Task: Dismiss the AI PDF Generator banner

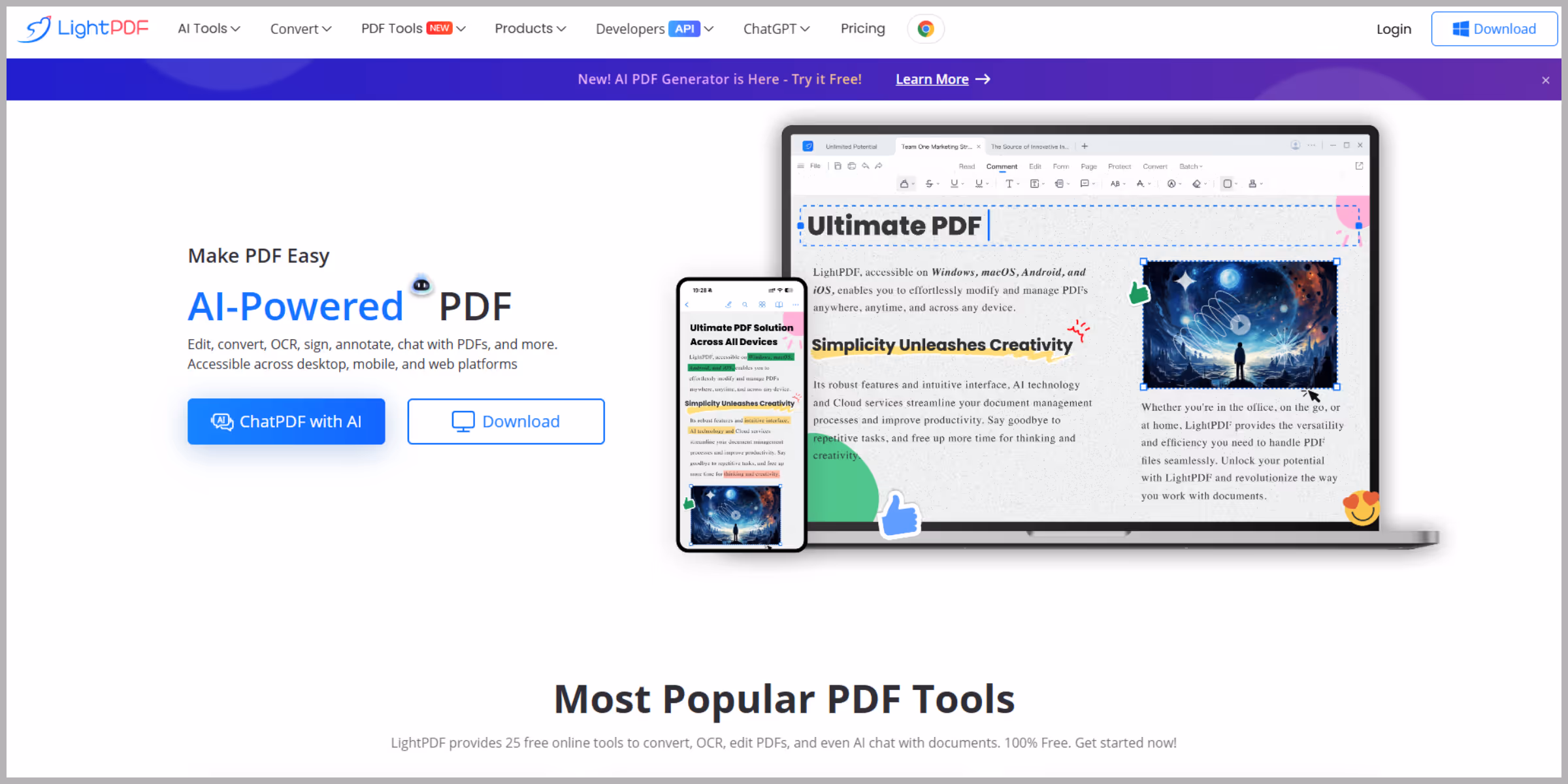Action: coord(1546,80)
